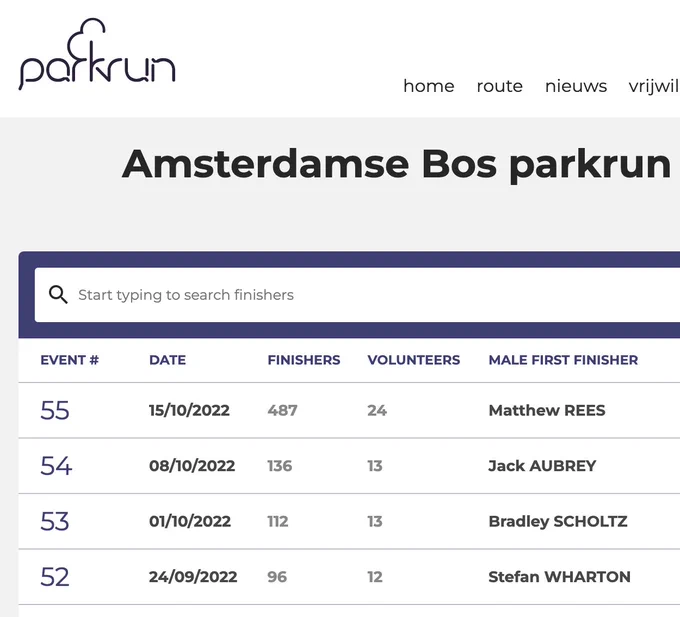This screenshot has width=680, height=617.
Task: Open event number 53 results
Action: click(x=55, y=521)
